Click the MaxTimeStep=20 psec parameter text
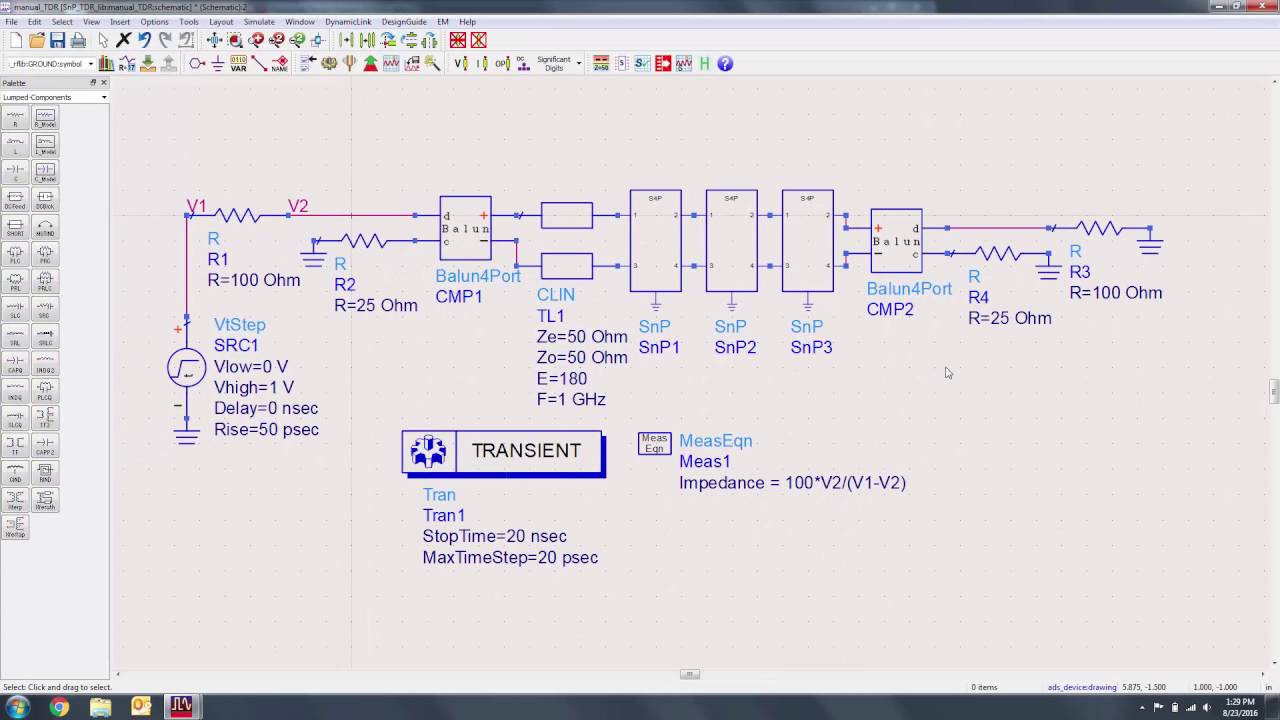This screenshot has width=1280, height=720. point(510,557)
